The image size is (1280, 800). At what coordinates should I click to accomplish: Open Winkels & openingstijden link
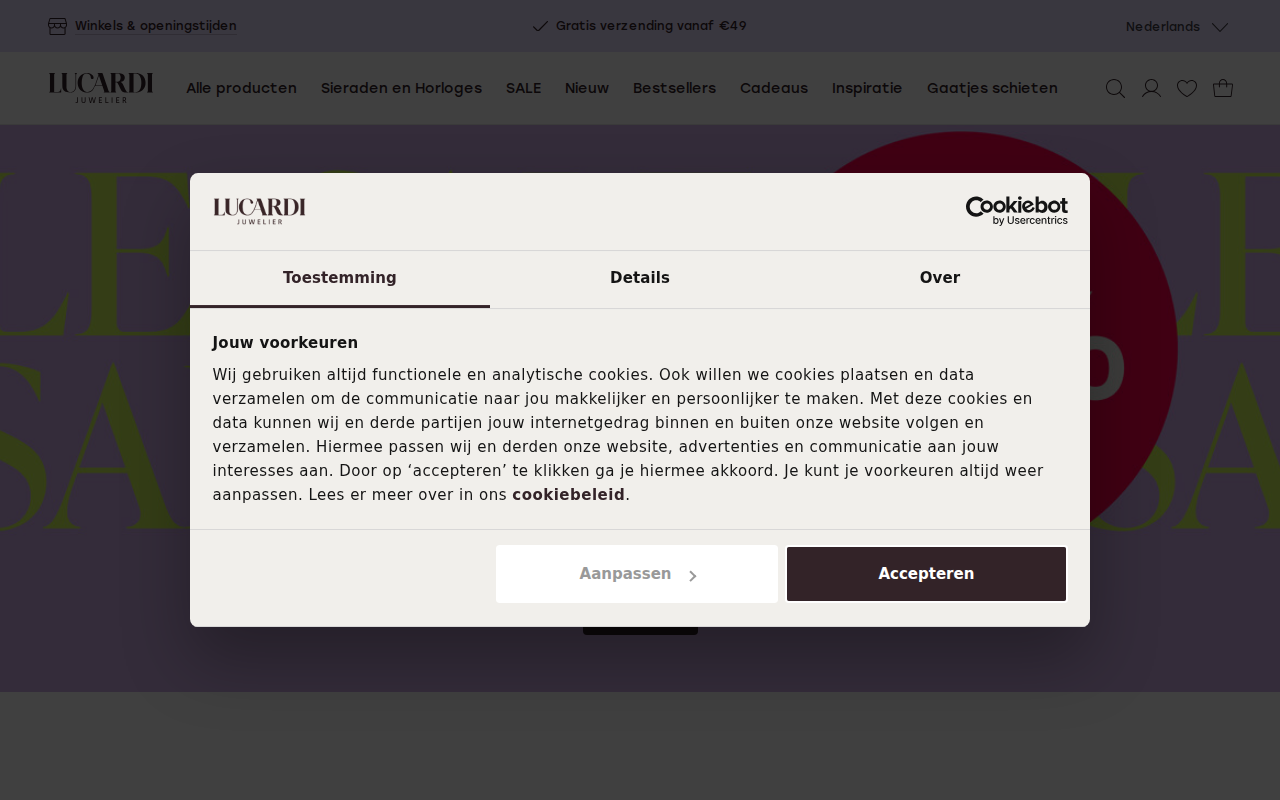(156, 26)
